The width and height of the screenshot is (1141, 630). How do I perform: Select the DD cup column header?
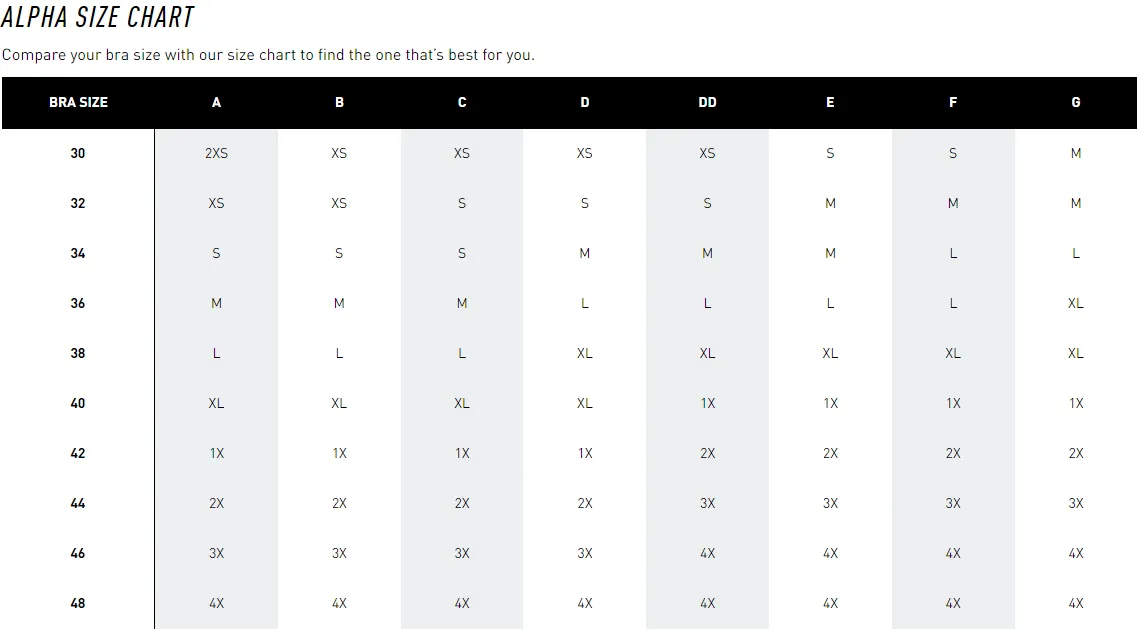[707, 103]
